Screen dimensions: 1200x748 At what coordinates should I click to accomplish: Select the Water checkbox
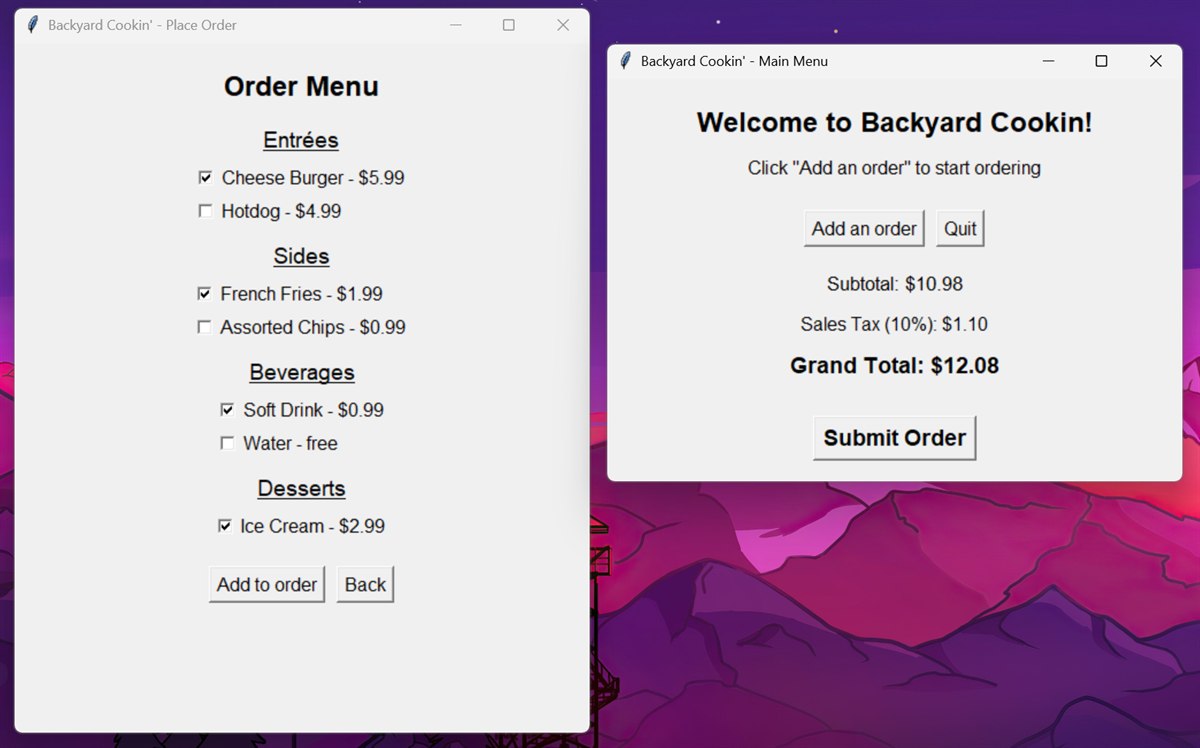pos(227,443)
